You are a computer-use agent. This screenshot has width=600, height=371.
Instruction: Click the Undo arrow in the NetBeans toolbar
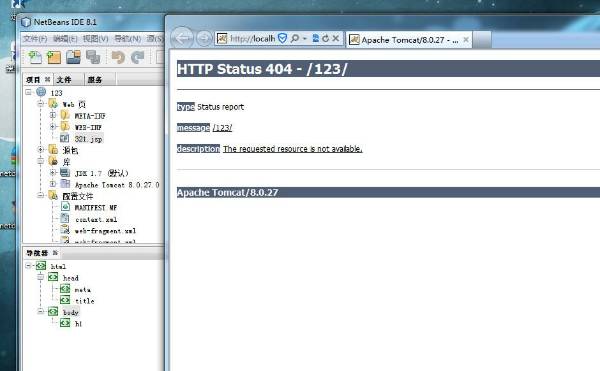118,57
